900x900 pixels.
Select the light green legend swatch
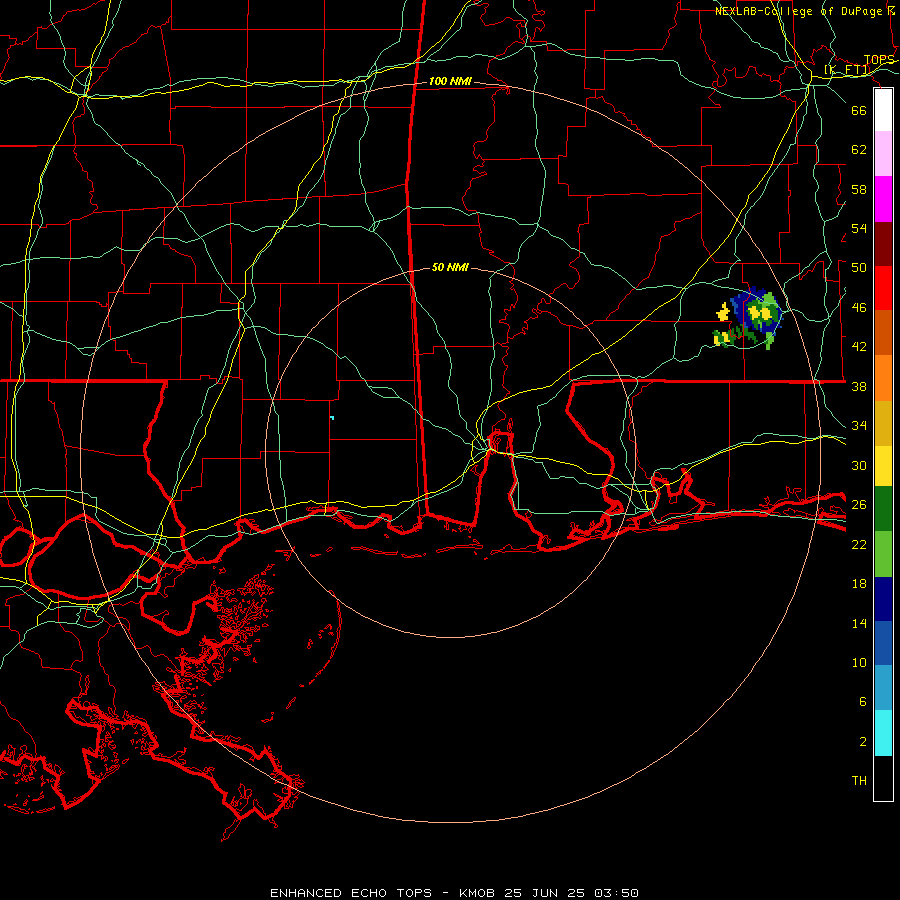[883, 554]
